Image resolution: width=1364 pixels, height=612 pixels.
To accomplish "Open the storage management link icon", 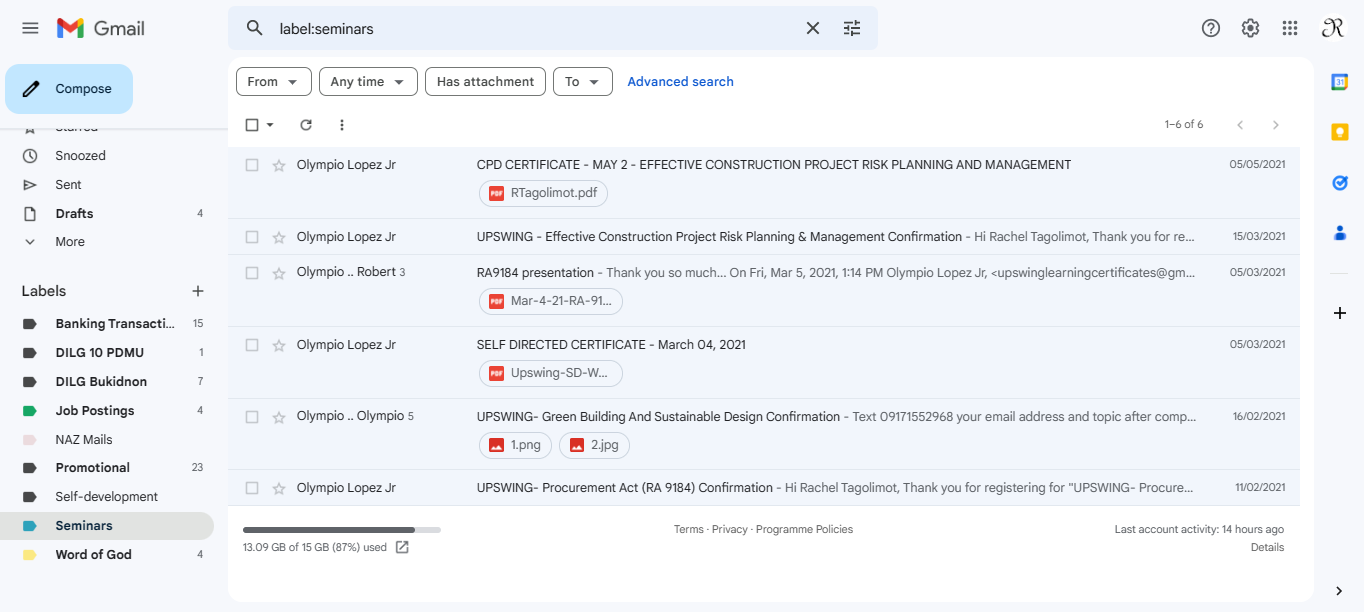I will (x=402, y=547).
